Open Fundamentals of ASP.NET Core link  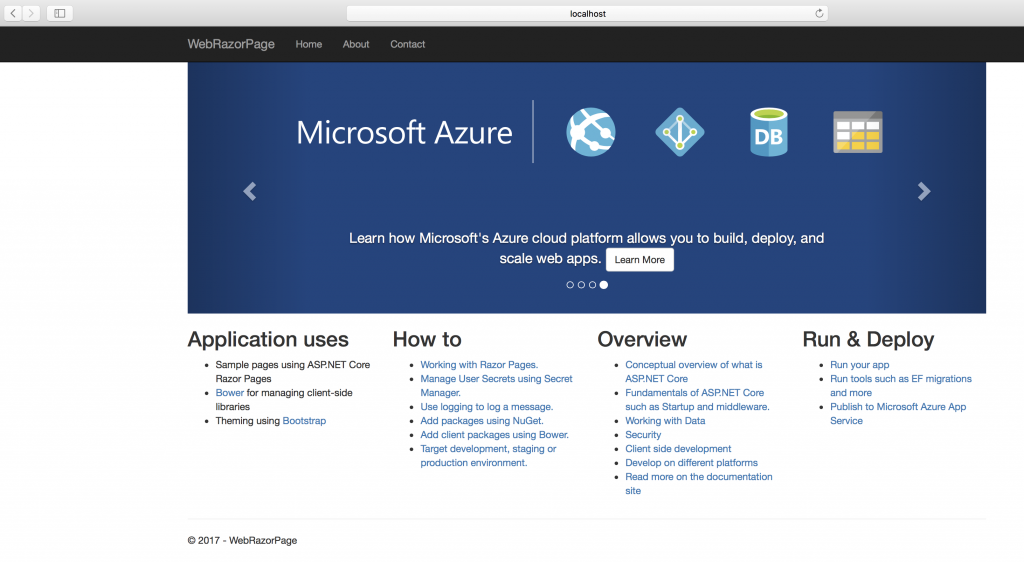pos(697,399)
